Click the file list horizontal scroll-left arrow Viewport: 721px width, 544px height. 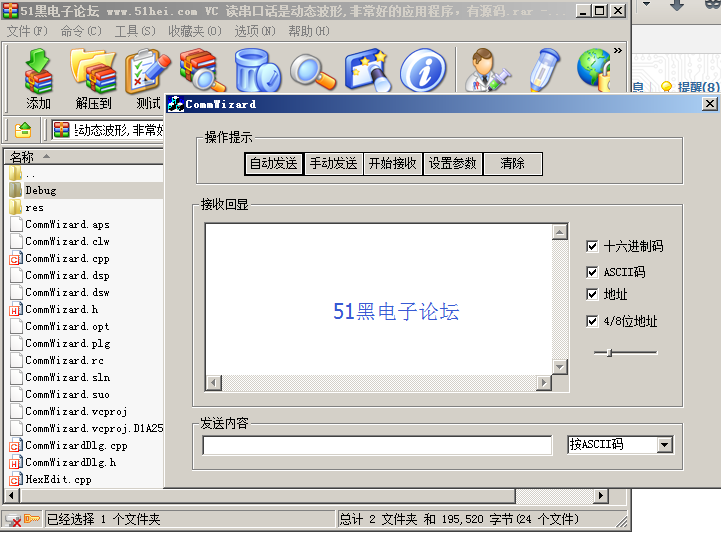pos(11,496)
